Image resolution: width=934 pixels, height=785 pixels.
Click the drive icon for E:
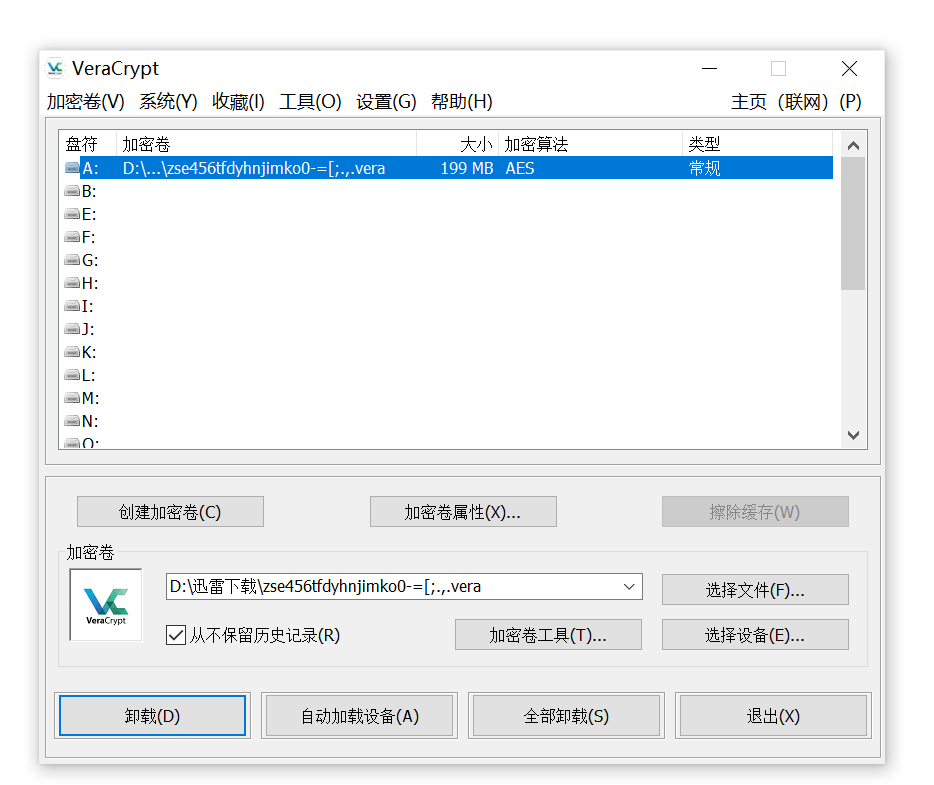click(x=72, y=214)
